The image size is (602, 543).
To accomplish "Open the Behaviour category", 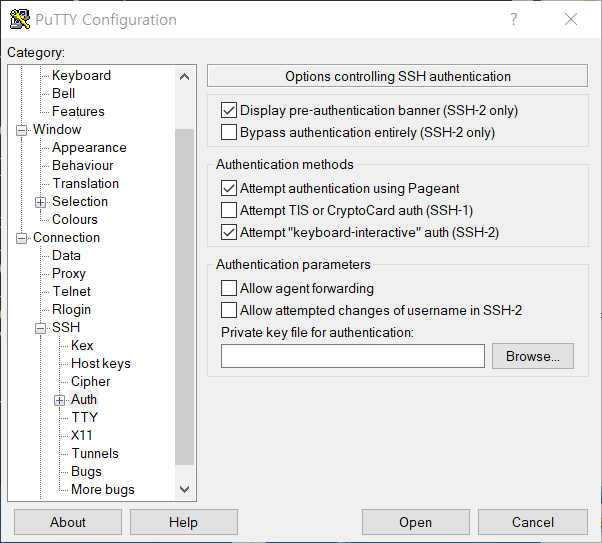I will click(83, 166).
